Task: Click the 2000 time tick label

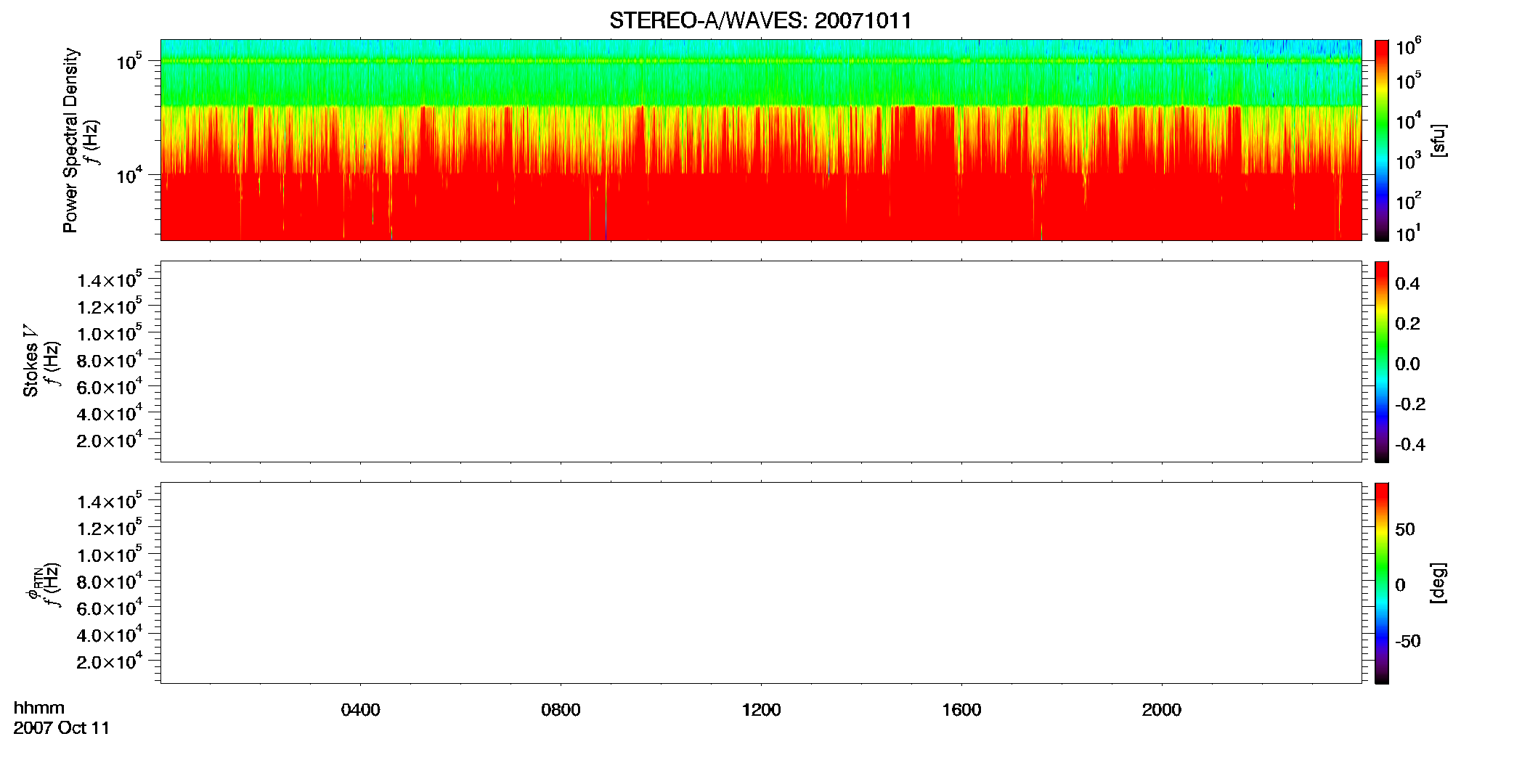Action: point(1162,710)
